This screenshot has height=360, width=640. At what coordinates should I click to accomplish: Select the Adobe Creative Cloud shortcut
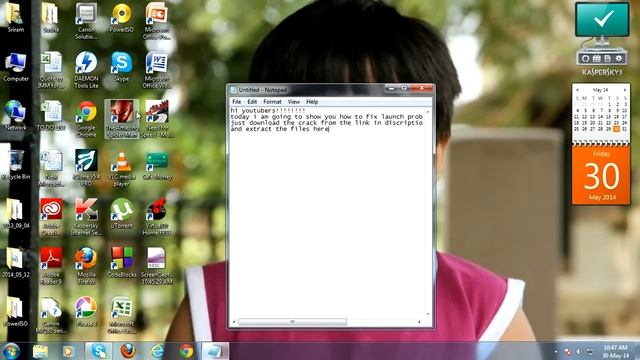coord(51,217)
